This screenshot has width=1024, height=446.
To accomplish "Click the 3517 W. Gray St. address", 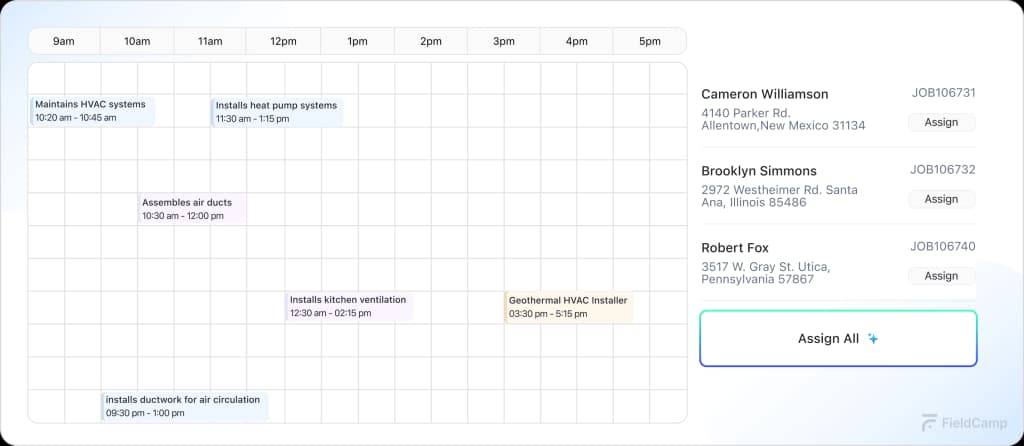I will tap(766, 273).
